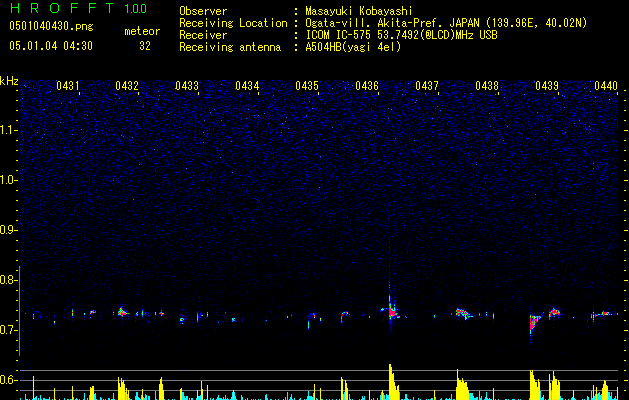Viewport: 629px width, 400px height.
Task: Click the Receiving Location label
Action: 233,23
